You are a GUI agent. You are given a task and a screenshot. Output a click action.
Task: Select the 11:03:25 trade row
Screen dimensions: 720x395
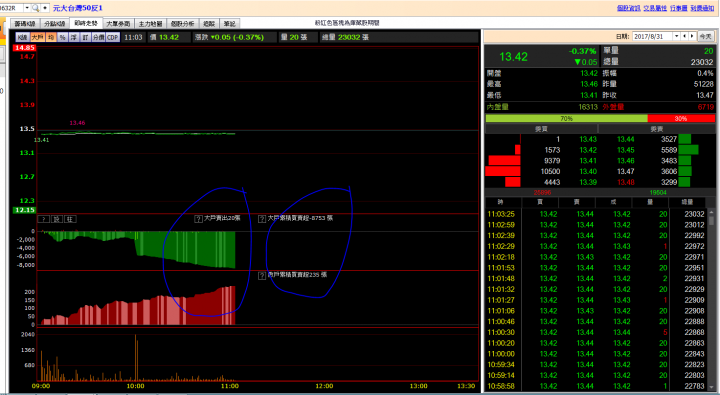596,214
